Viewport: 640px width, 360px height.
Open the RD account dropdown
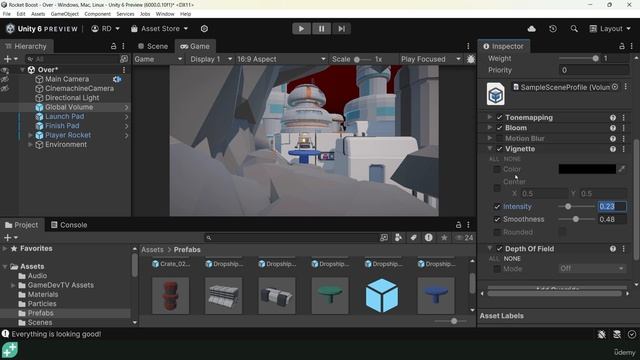(x=105, y=29)
